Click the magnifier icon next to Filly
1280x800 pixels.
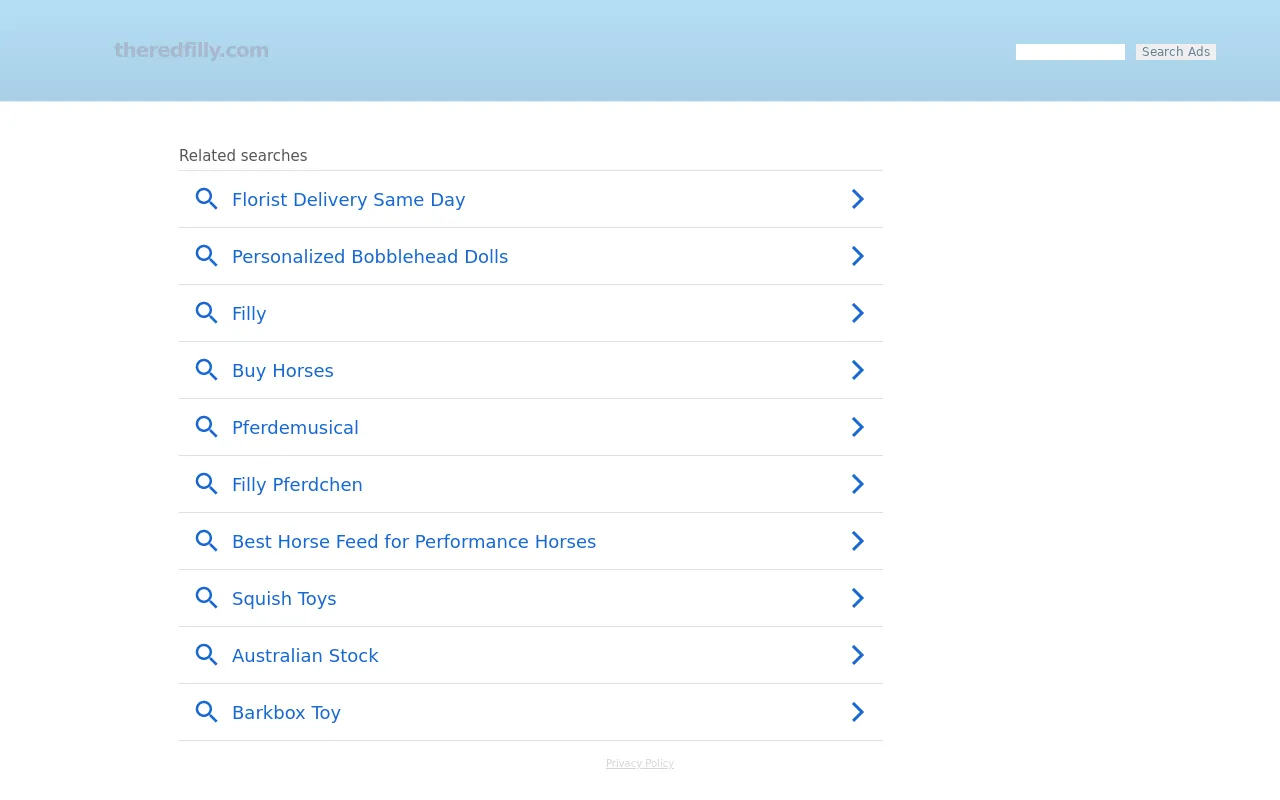coord(206,313)
